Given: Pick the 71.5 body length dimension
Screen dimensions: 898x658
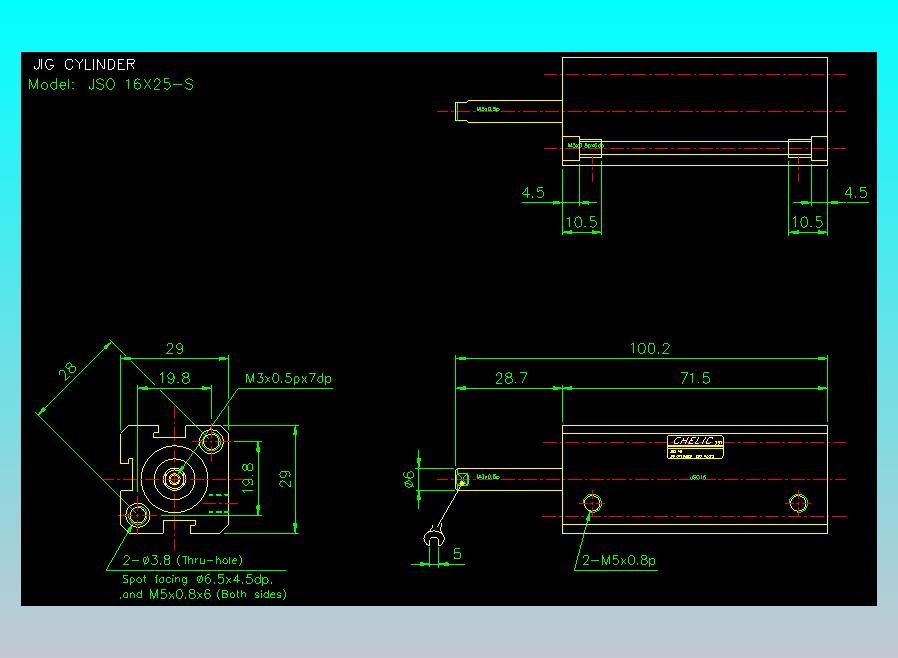Looking at the screenshot, I should pos(694,378).
